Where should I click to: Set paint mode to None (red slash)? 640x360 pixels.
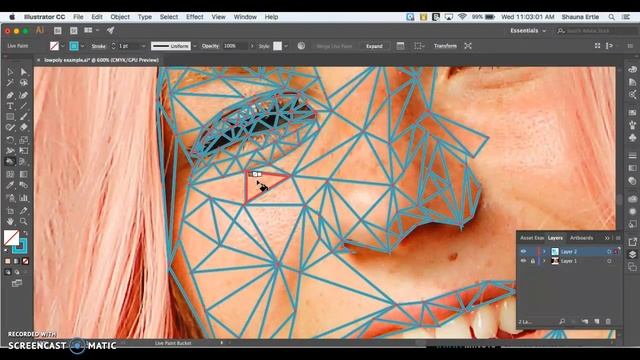[x=25, y=261]
